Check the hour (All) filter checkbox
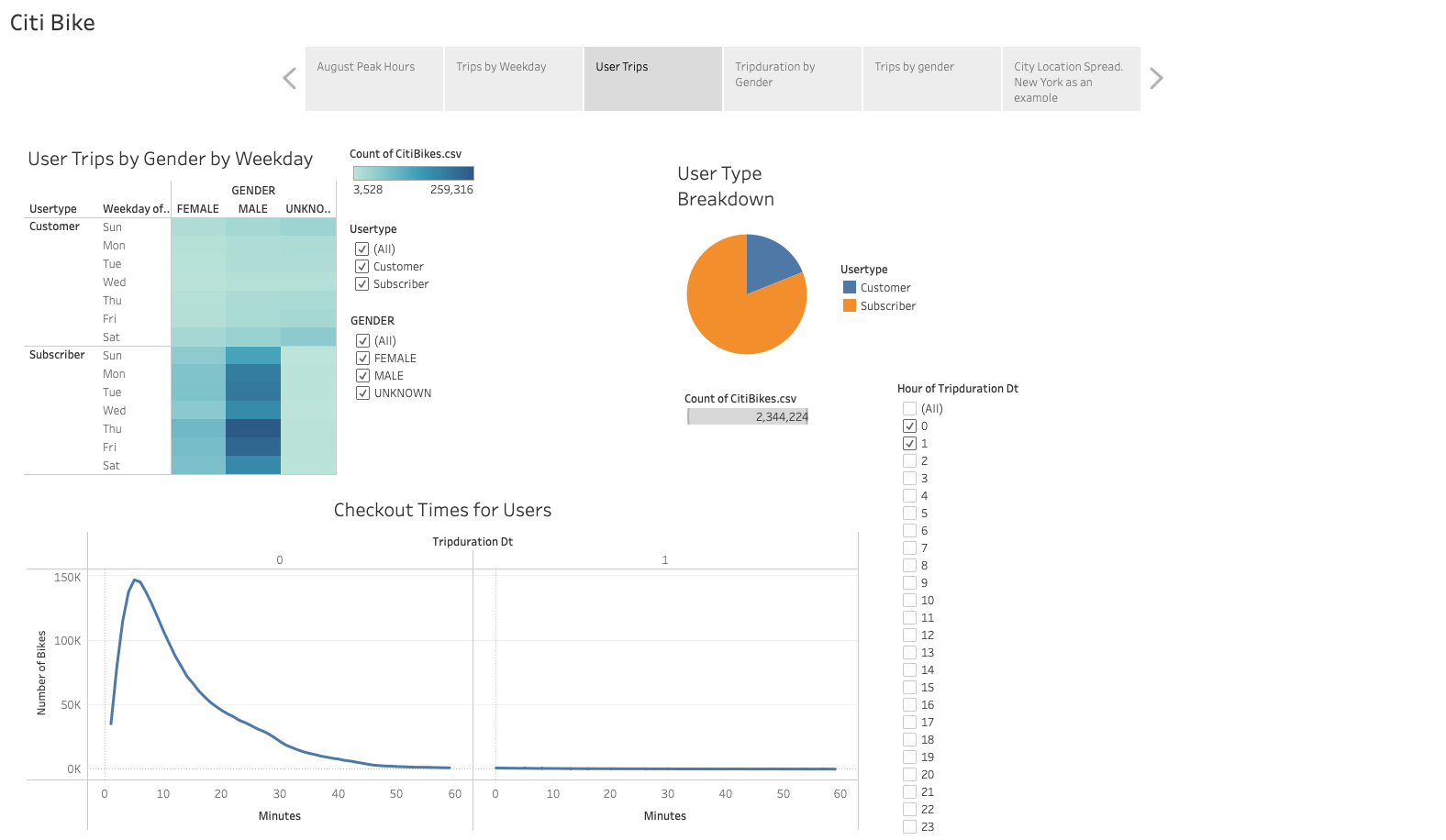Viewport: 1446px width, 840px height. click(x=910, y=409)
